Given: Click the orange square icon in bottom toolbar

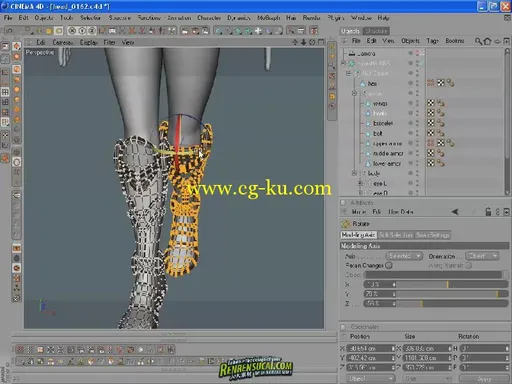Looking at the screenshot, I should (40, 350).
